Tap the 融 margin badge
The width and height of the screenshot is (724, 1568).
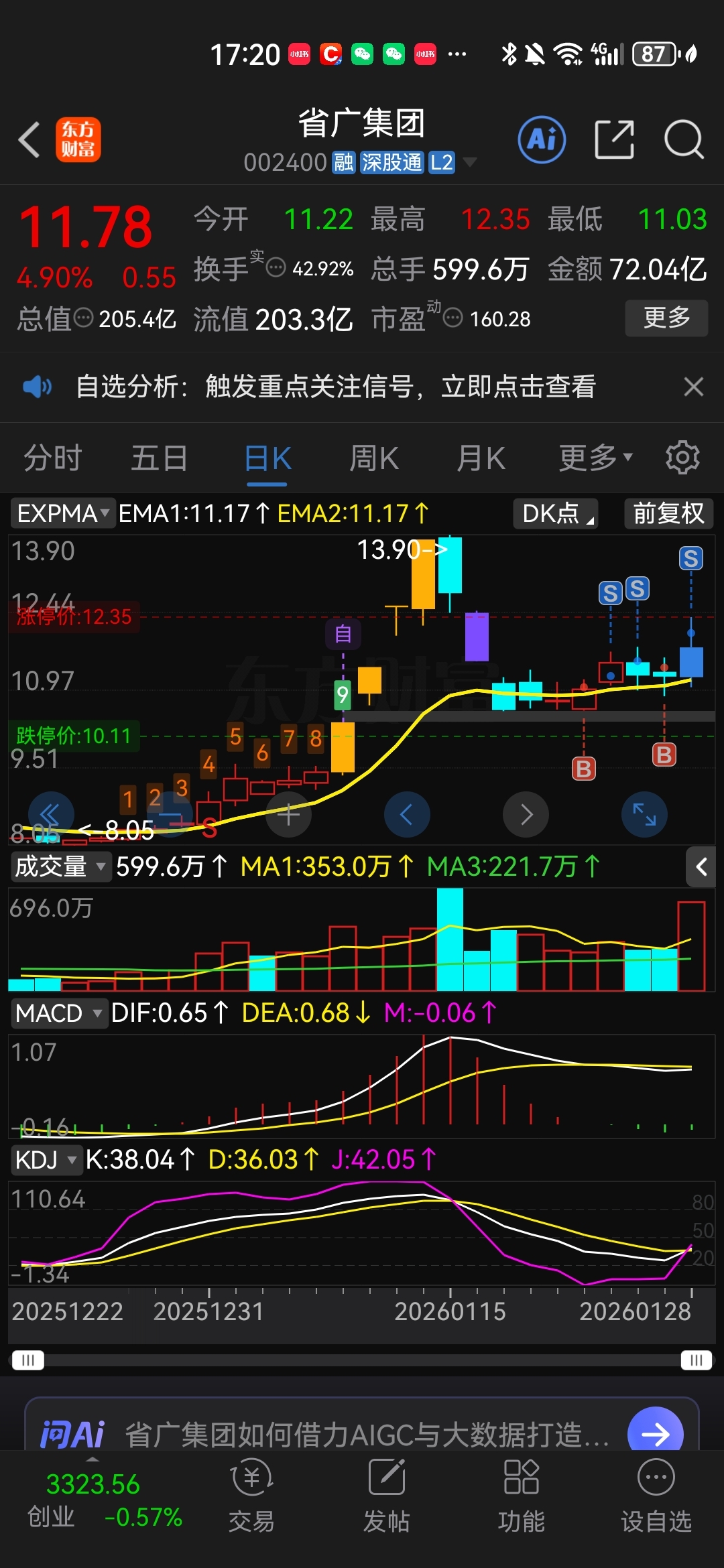[x=344, y=162]
